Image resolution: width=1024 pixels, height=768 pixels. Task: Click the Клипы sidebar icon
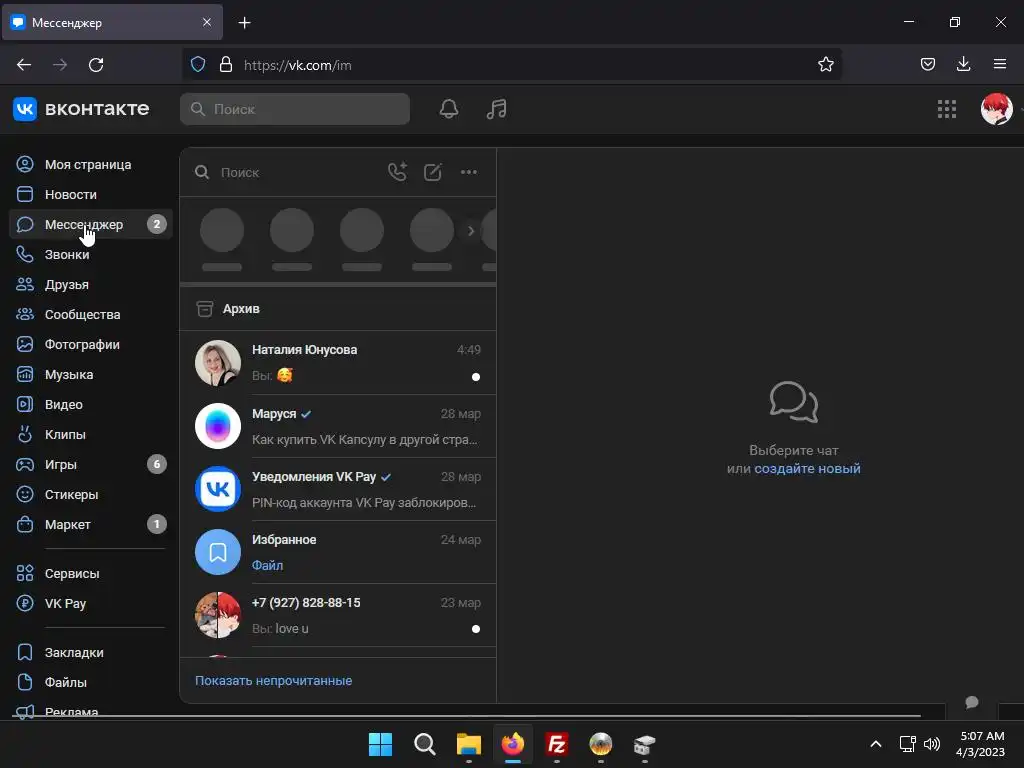pyautogui.click(x=25, y=434)
